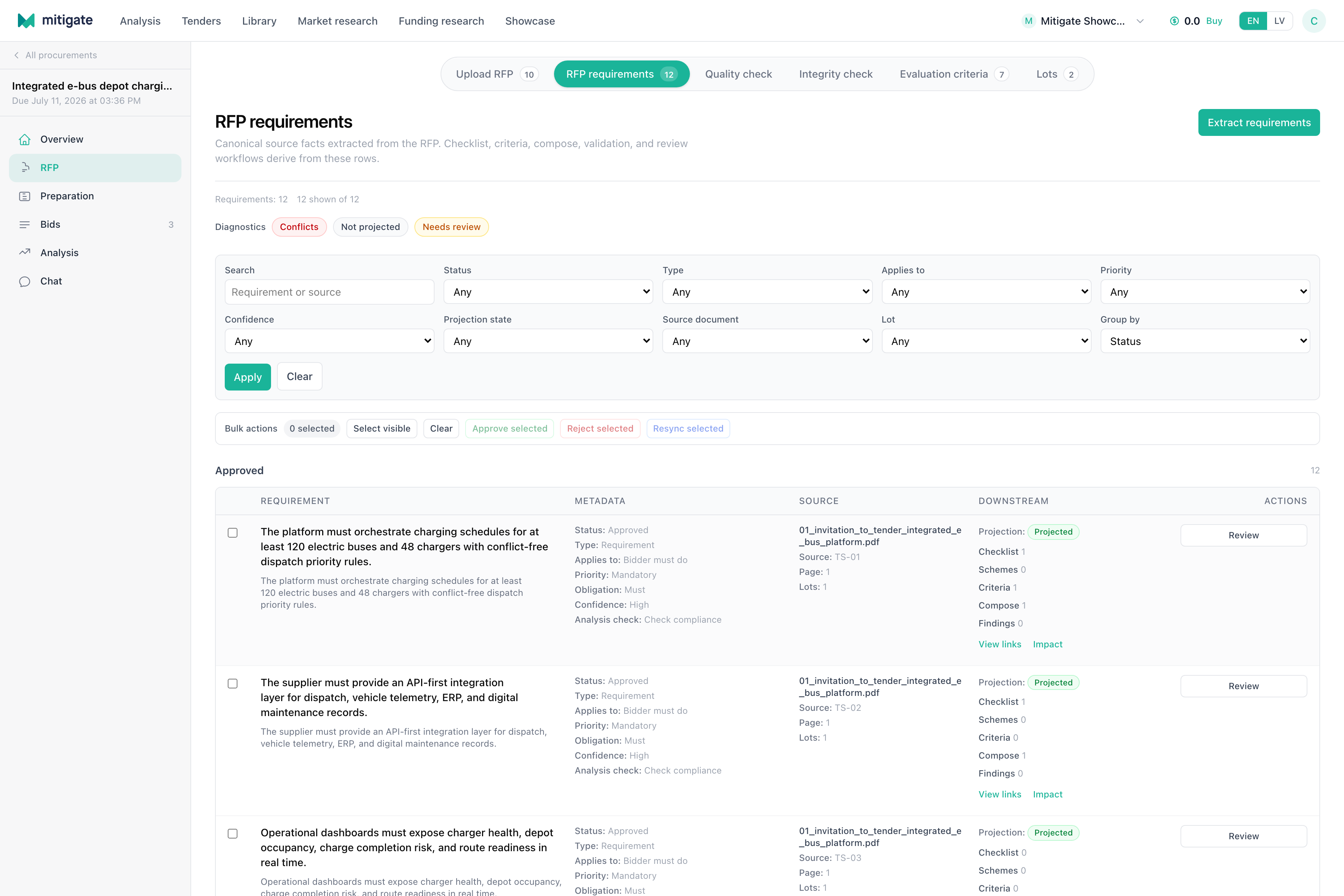The width and height of the screenshot is (1344, 896).
Task: Switch to the Lots tab
Action: coord(1057,74)
